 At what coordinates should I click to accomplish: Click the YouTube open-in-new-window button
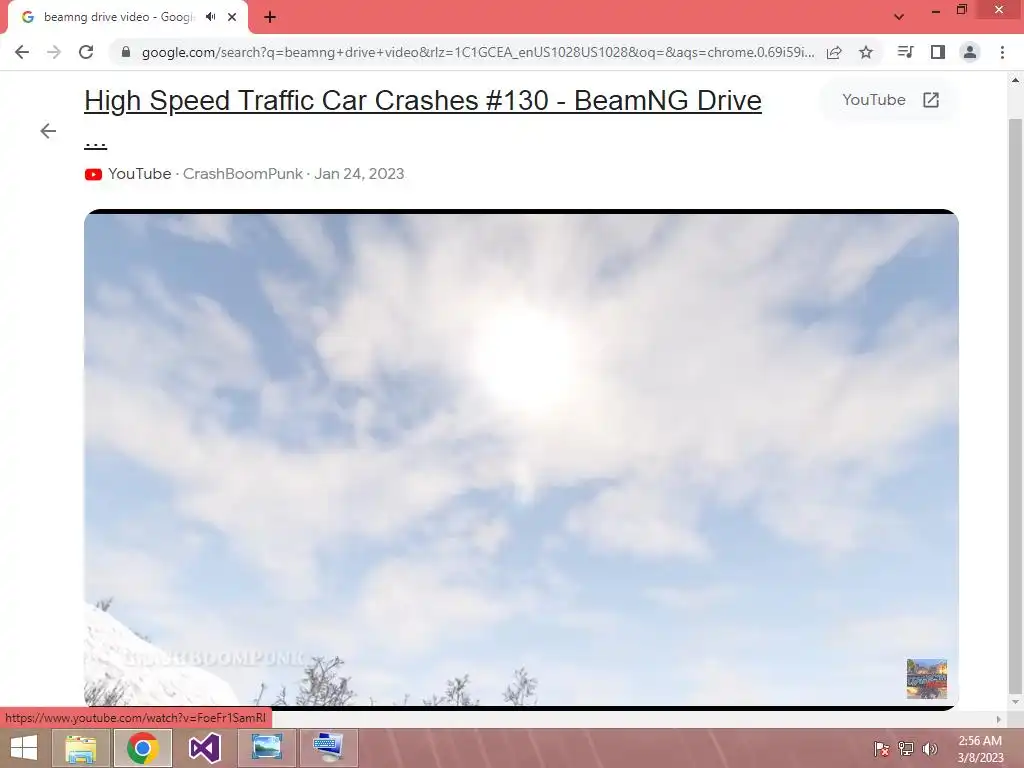[x=889, y=100]
